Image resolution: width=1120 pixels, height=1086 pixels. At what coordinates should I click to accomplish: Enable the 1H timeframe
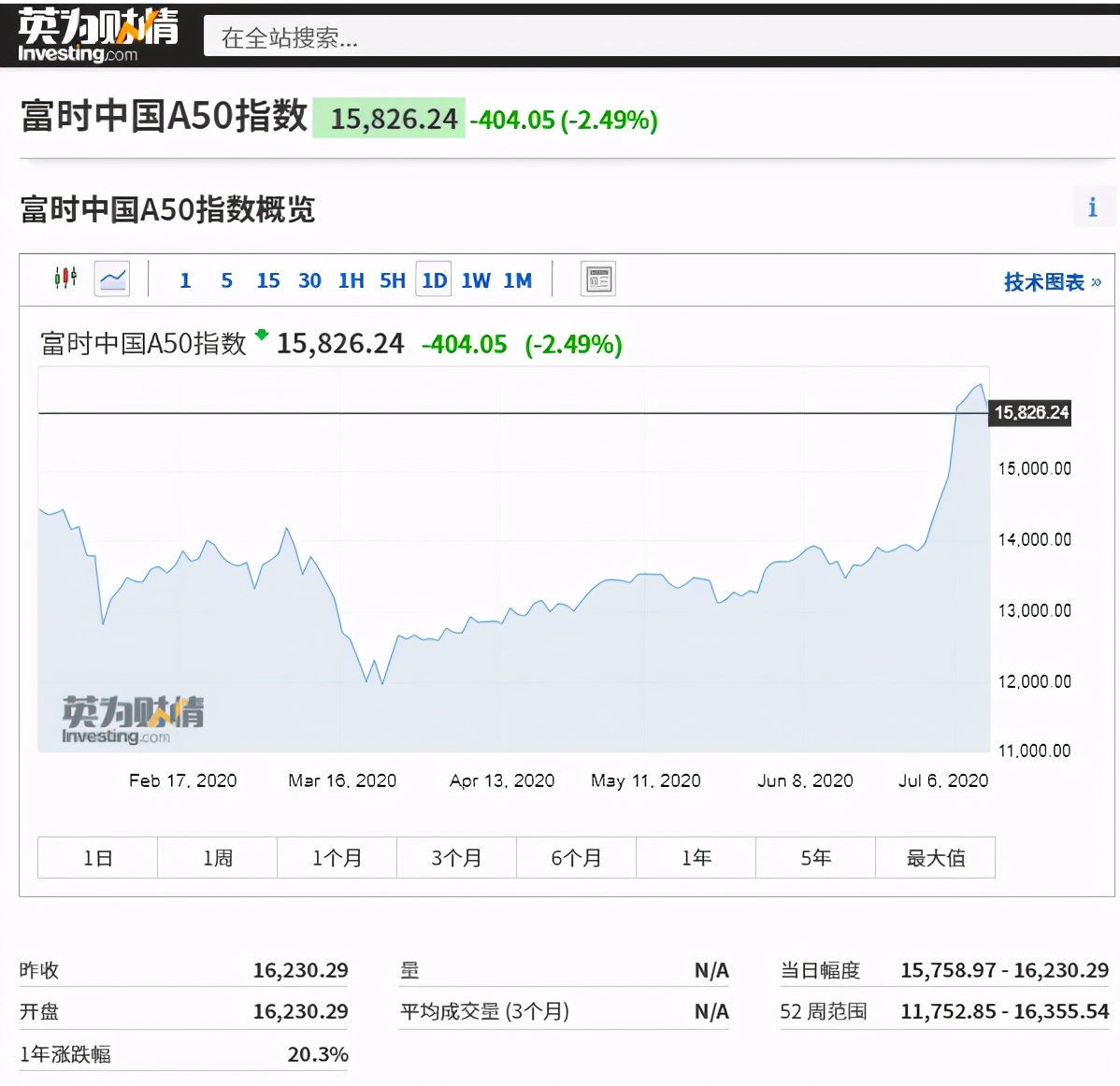(x=351, y=279)
